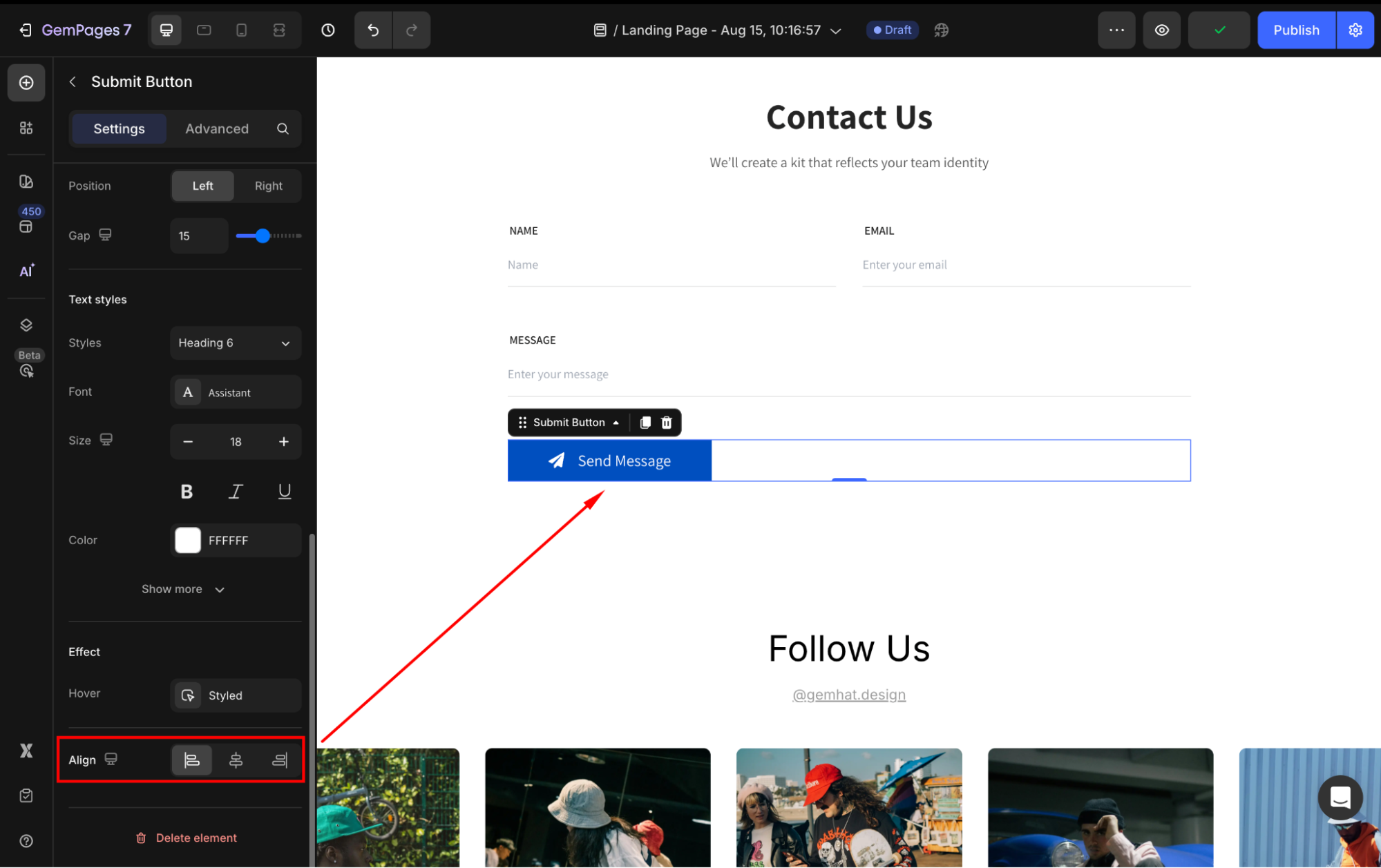Click trash icon on Submit Button toolbar

coord(667,423)
